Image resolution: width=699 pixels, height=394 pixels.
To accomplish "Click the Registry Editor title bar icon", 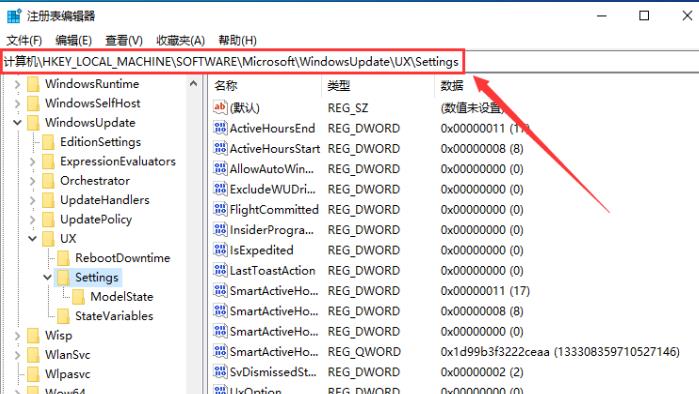I will (14, 16).
